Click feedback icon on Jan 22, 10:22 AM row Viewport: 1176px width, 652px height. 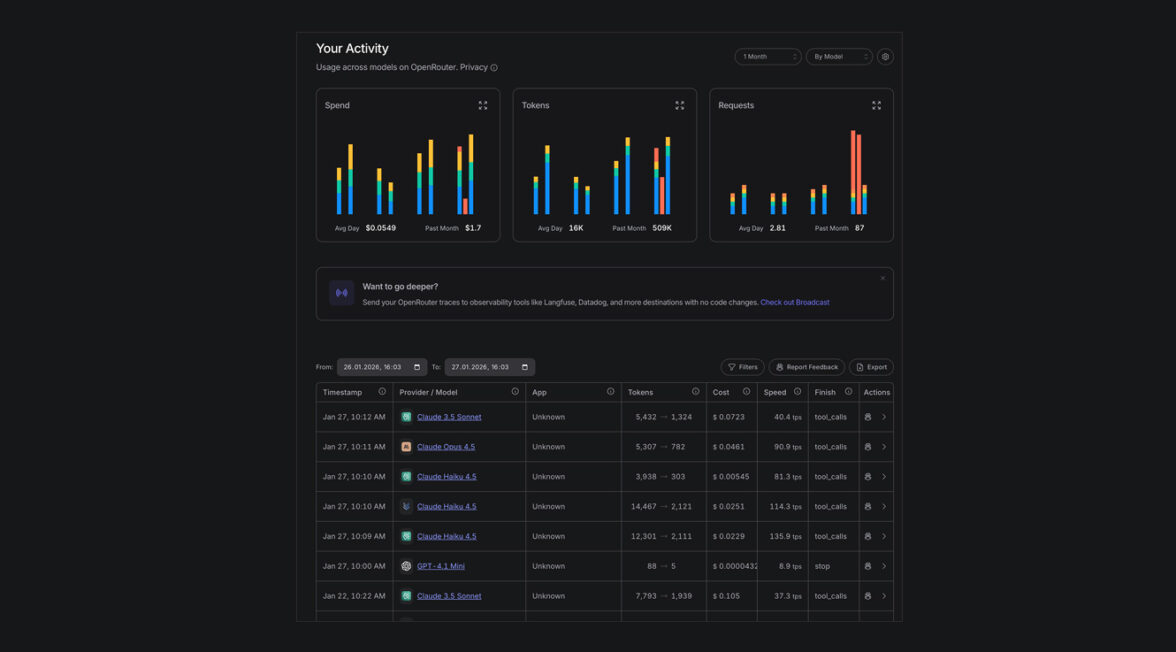pyautogui.click(x=868, y=596)
